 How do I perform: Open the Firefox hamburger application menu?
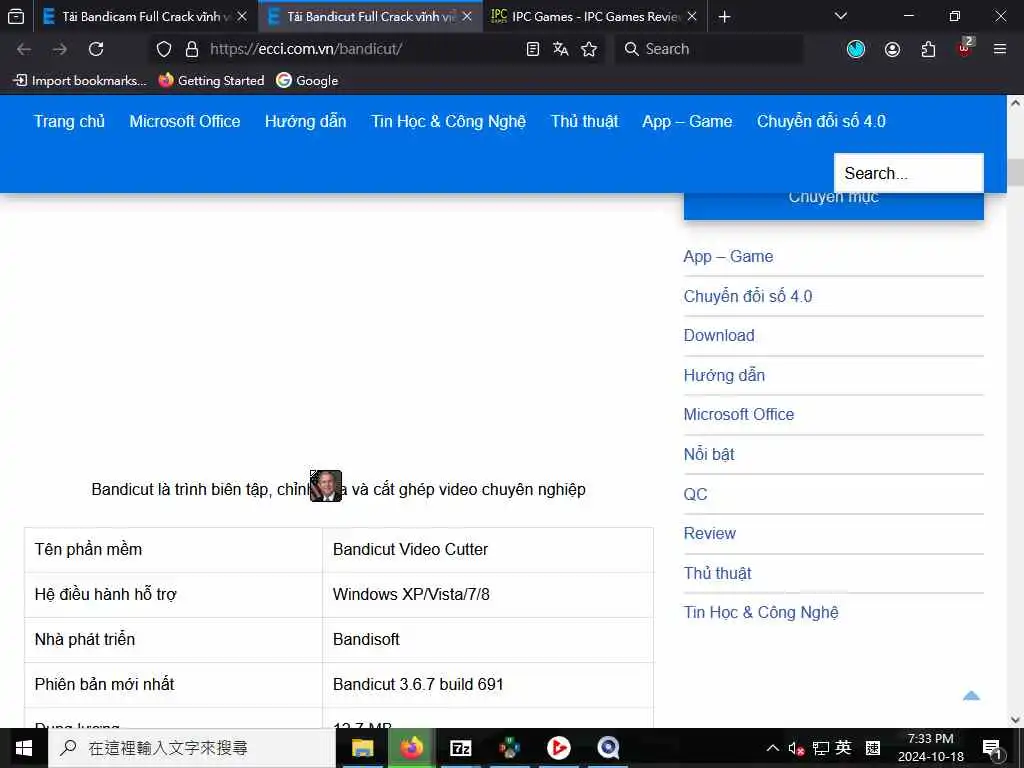point(1000,49)
